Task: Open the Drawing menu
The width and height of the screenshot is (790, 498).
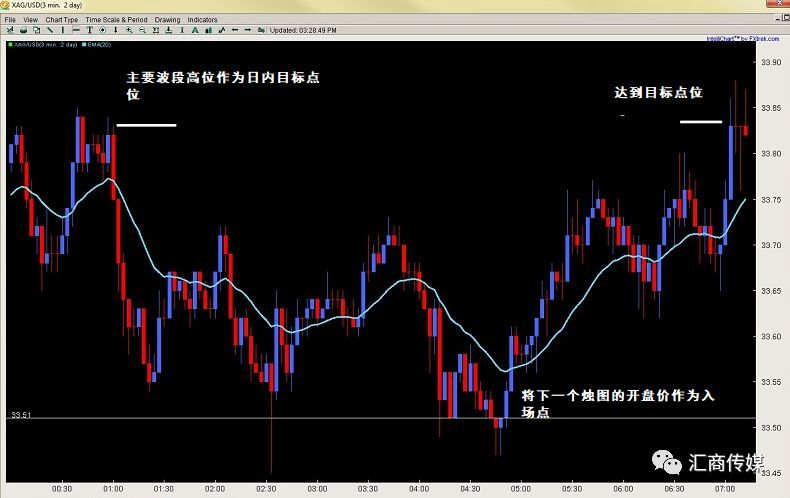Action: click(167, 20)
